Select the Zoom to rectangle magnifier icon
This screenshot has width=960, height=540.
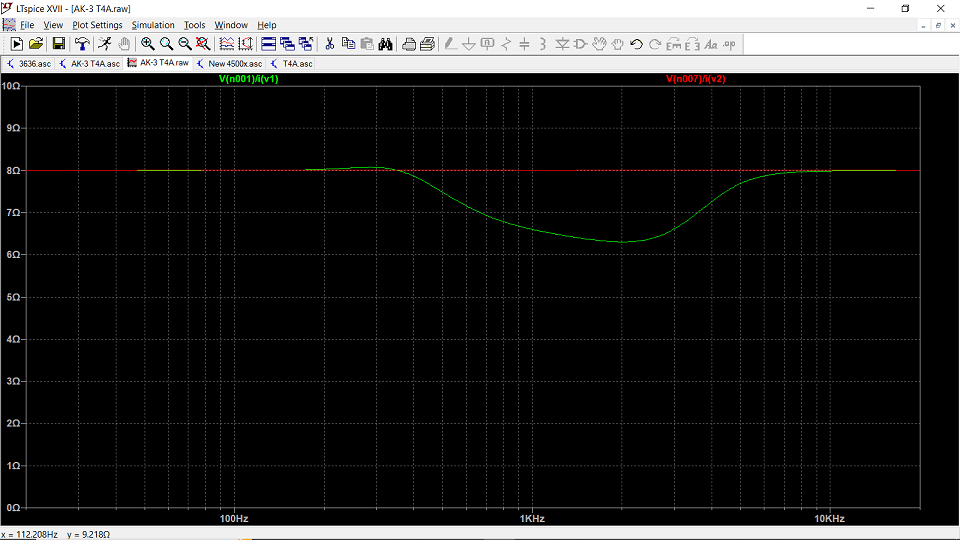coord(166,44)
